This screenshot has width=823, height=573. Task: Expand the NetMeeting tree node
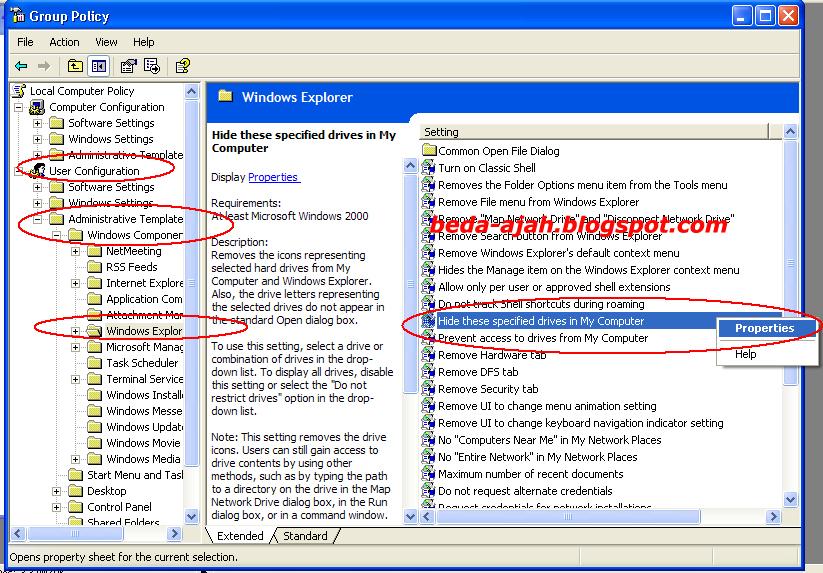[76, 251]
